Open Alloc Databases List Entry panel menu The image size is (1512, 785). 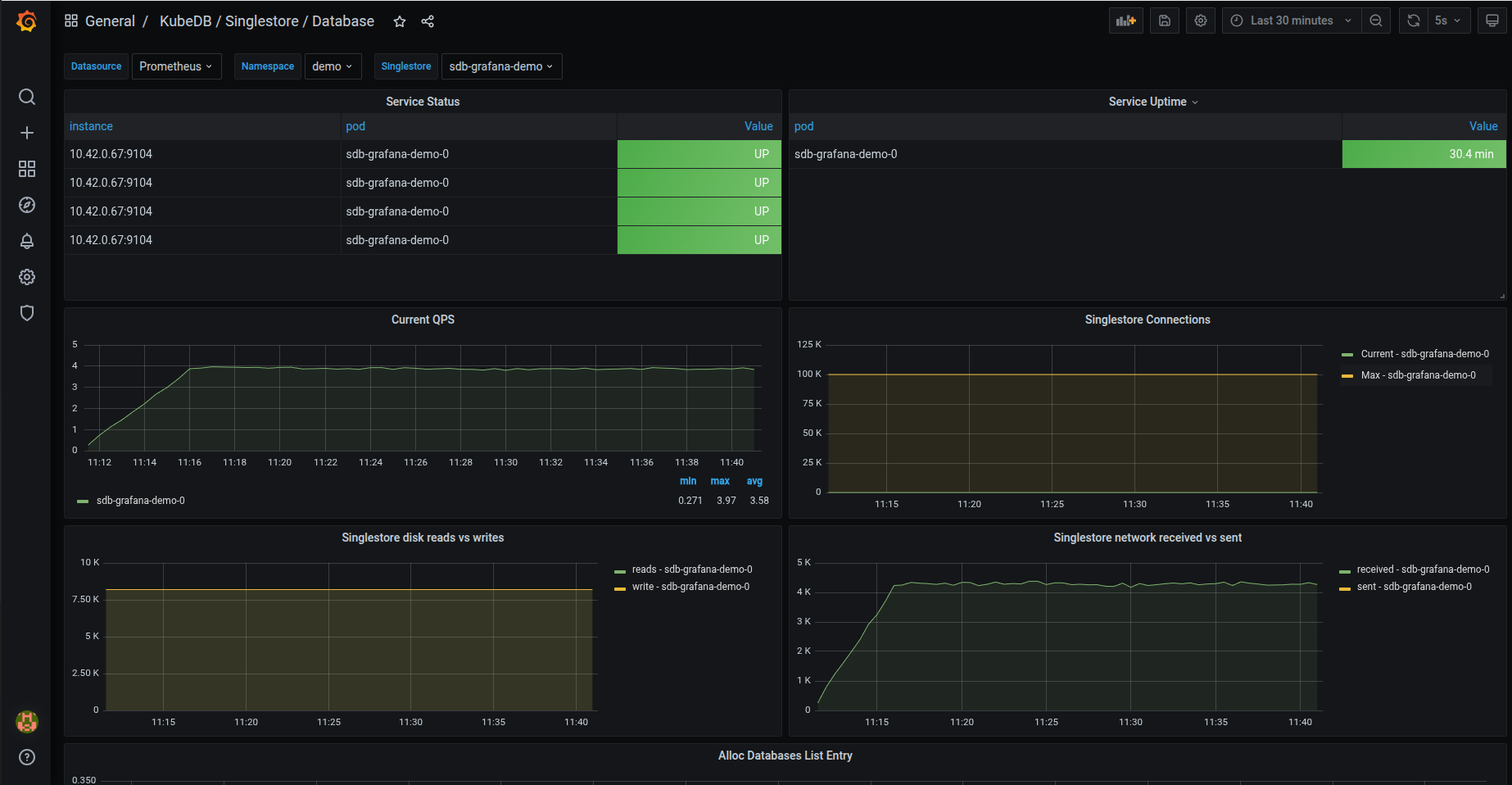pos(785,756)
